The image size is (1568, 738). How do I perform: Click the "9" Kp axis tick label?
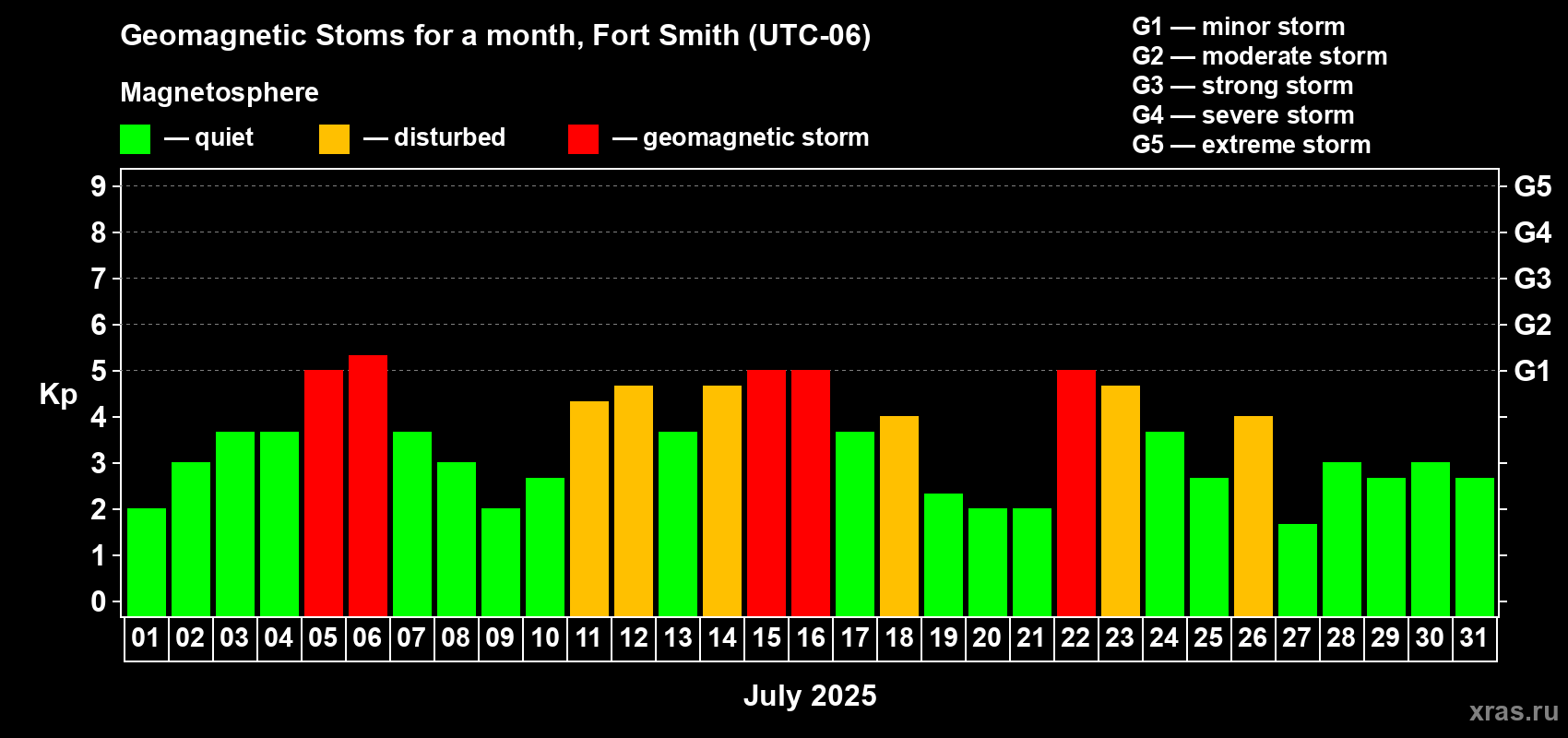tap(99, 186)
